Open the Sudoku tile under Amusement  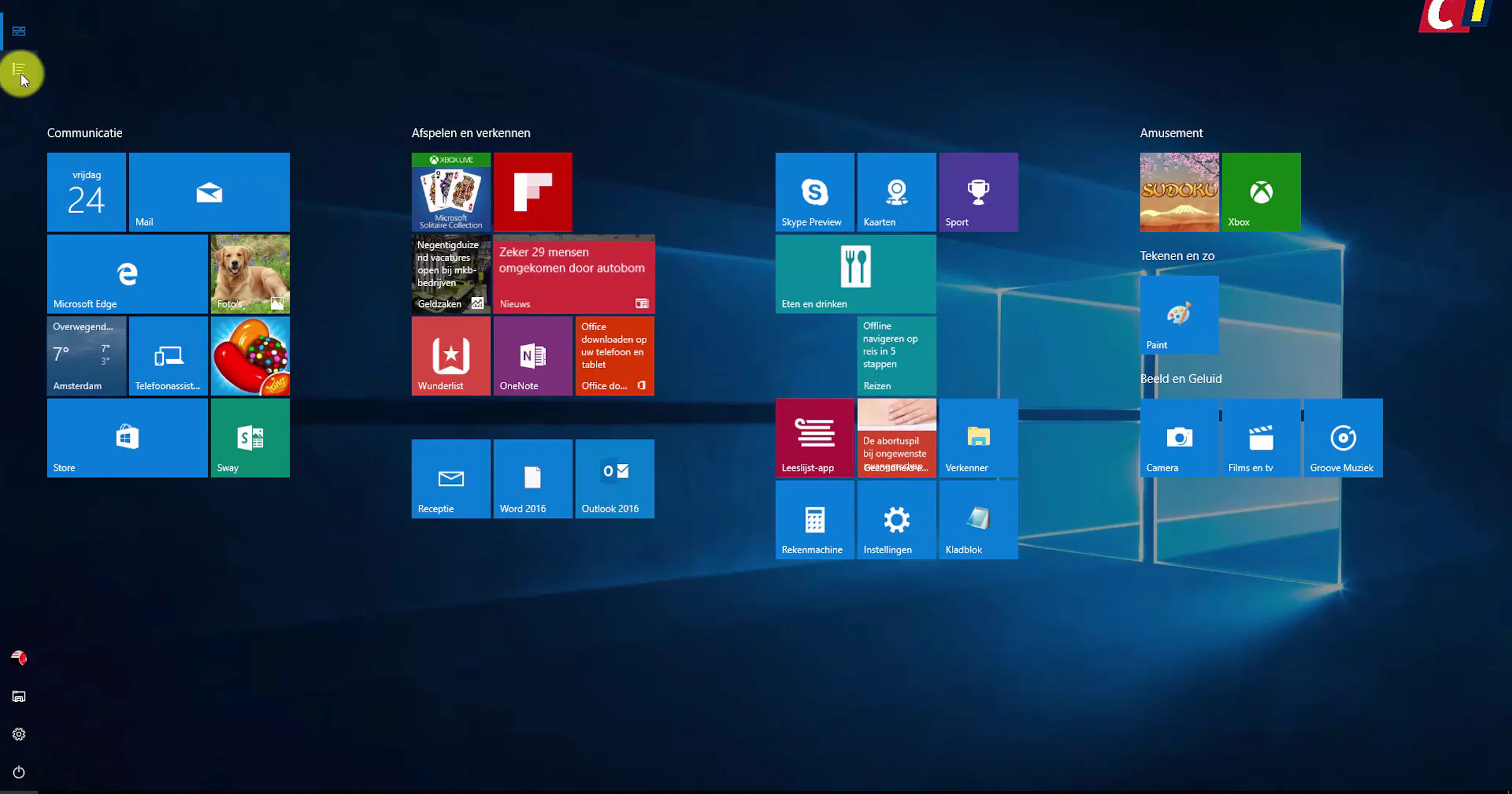[x=1178, y=192]
